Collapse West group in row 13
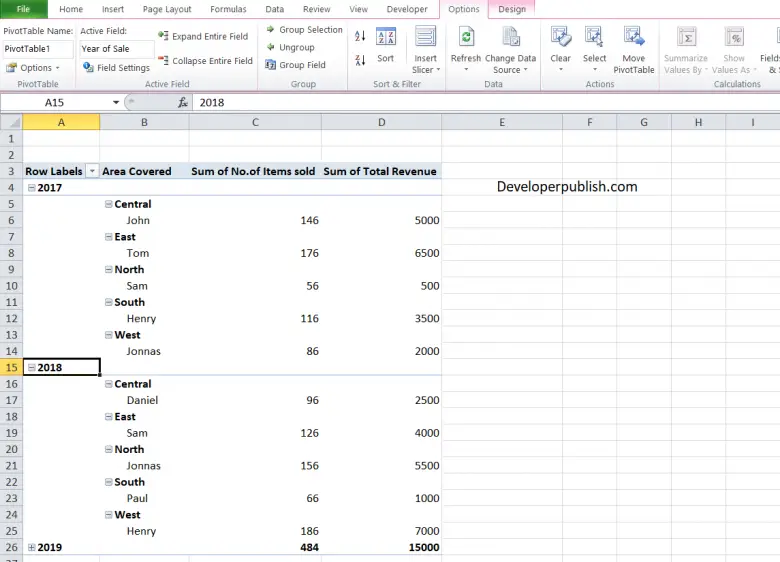The height and width of the screenshot is (562, 780). [x=108, y=335]
